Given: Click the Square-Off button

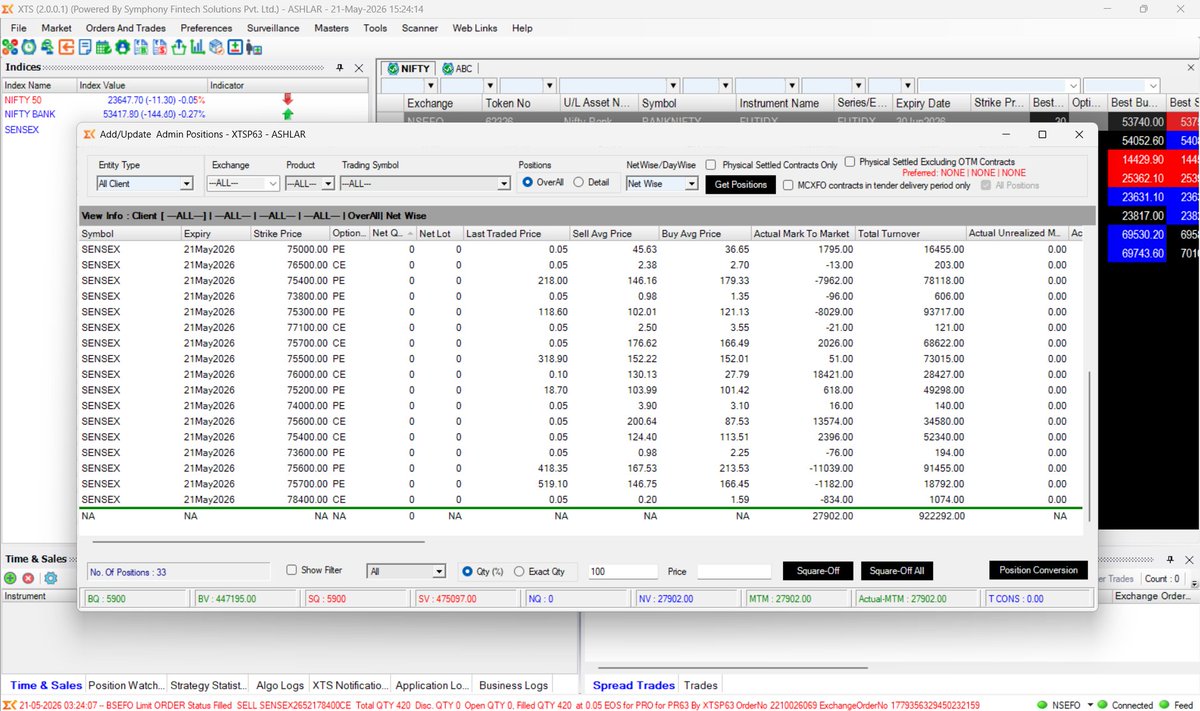Looking at the screenshot, I should coord(818,571).
